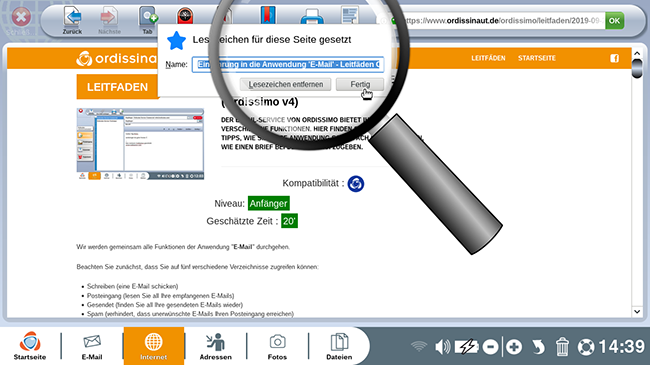Click the Ordissimo compatibility icon
The height and width of the screenshot is (365, 650).
[356, 184]
